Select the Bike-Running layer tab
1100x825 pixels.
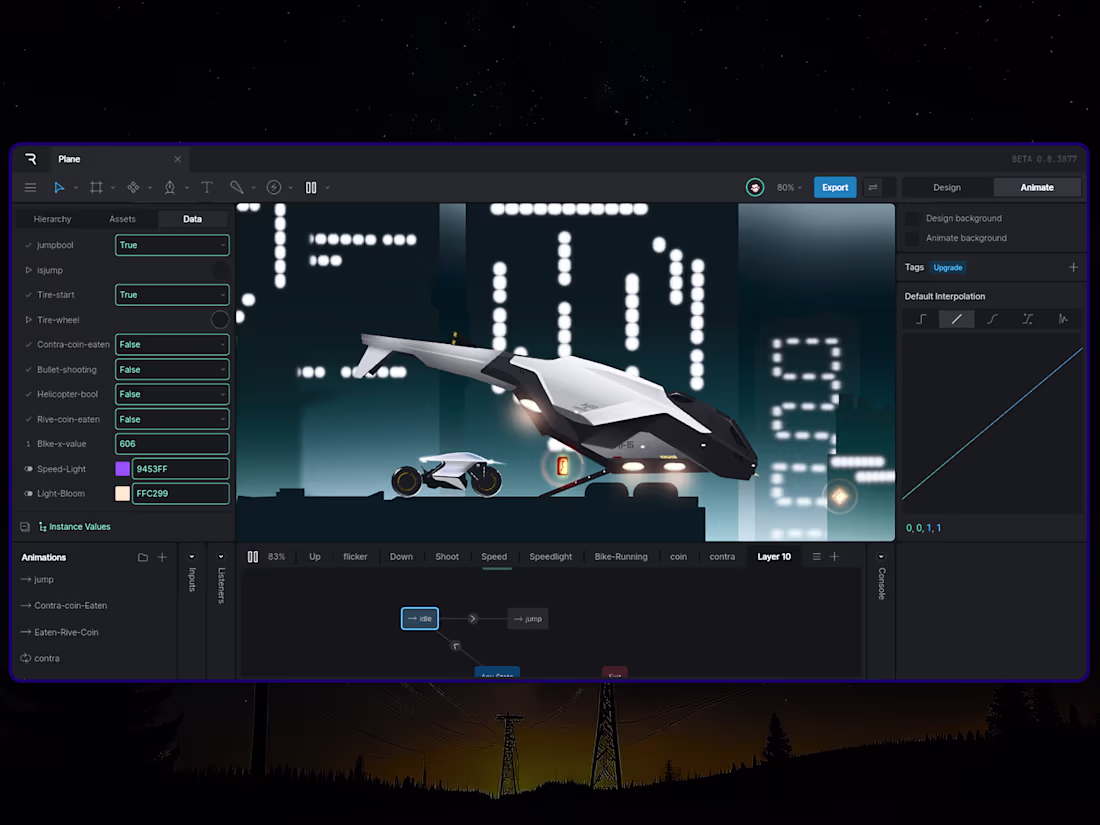click(621, 556)
